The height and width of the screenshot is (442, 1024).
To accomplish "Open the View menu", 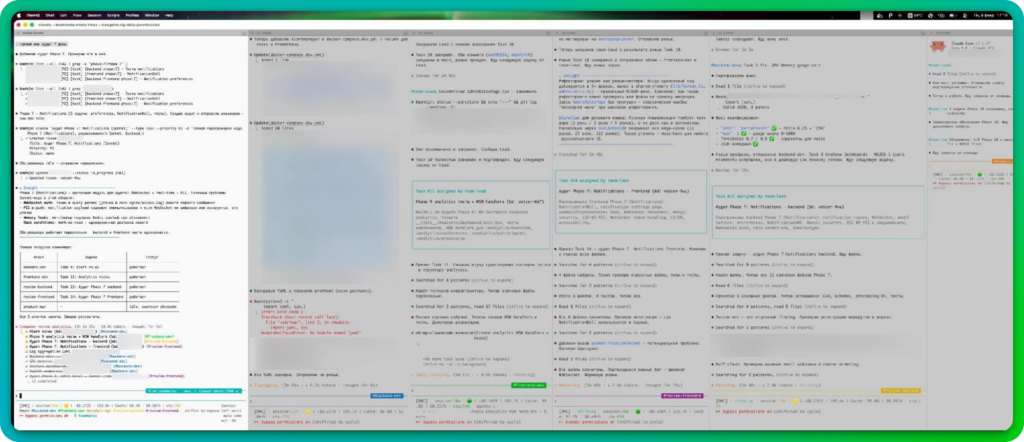I will click(x=77, y=15).
